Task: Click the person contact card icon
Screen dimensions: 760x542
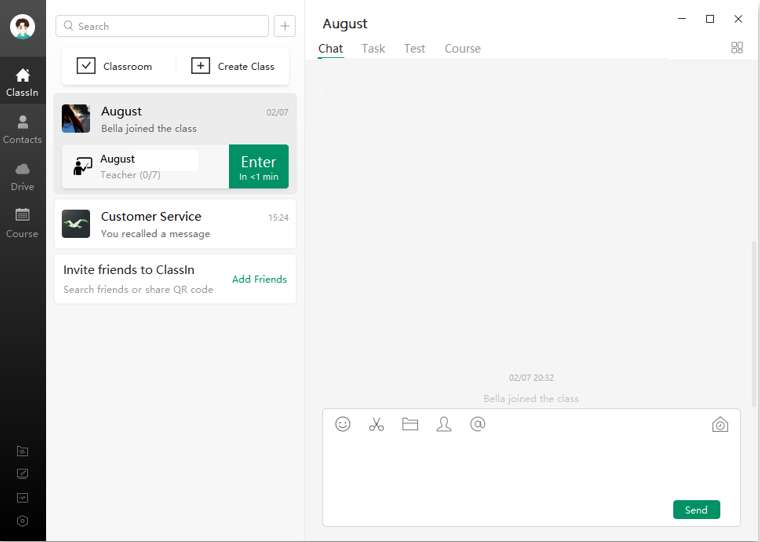Action: (444, 424)
